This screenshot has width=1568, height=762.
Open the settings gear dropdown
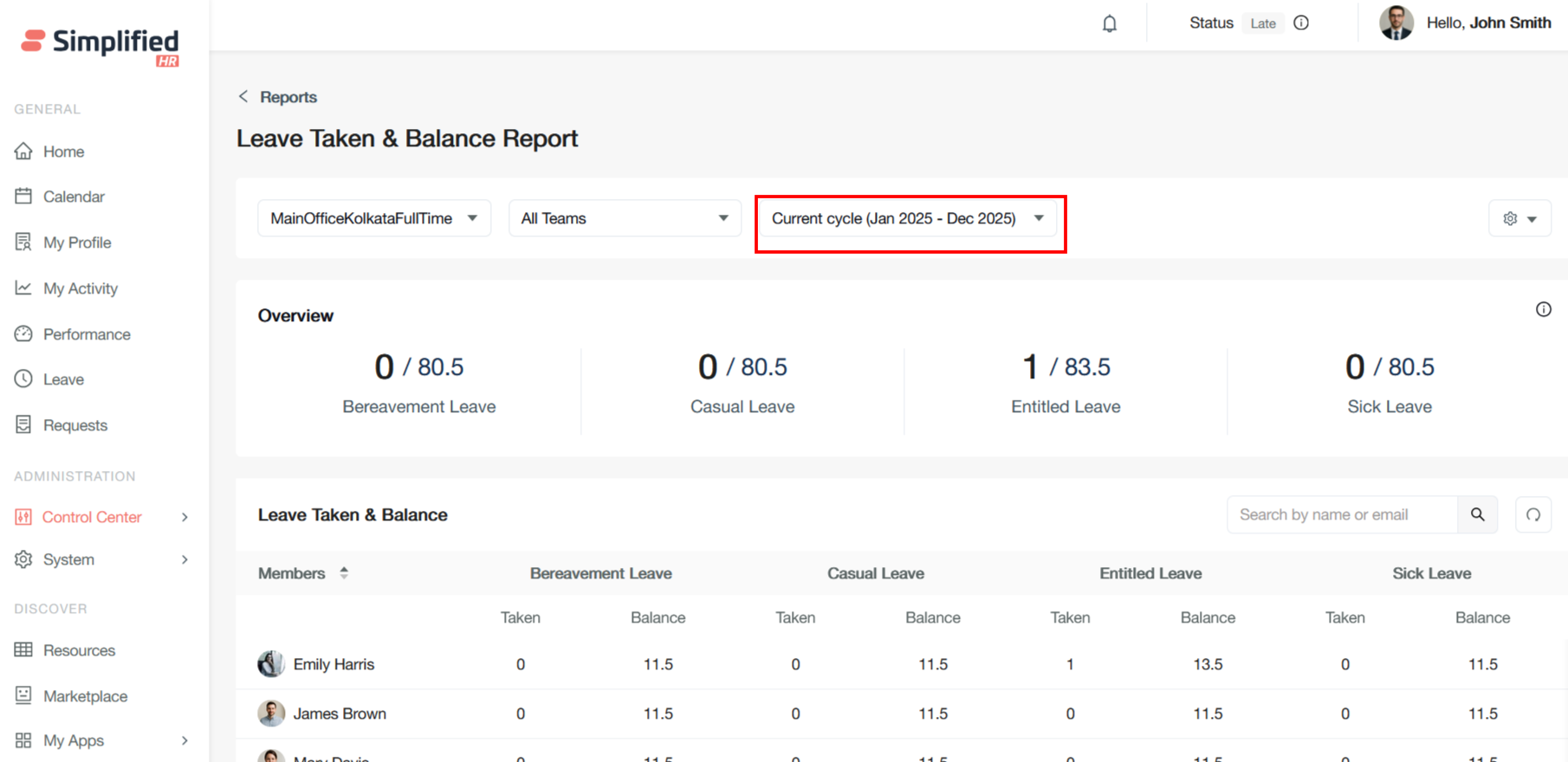click(x=1519, y=219)
